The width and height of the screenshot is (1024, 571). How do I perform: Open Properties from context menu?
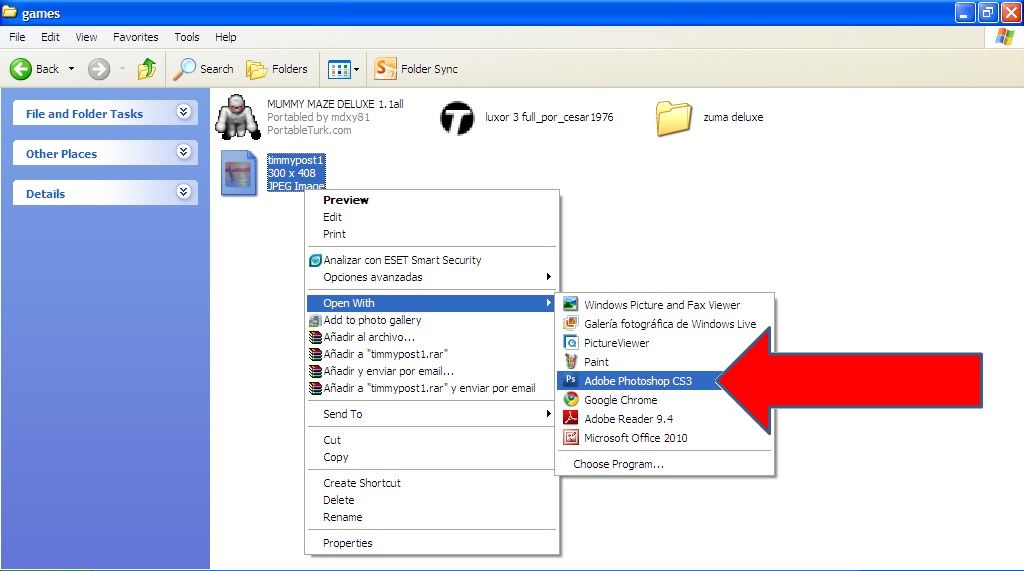(432, 543)
